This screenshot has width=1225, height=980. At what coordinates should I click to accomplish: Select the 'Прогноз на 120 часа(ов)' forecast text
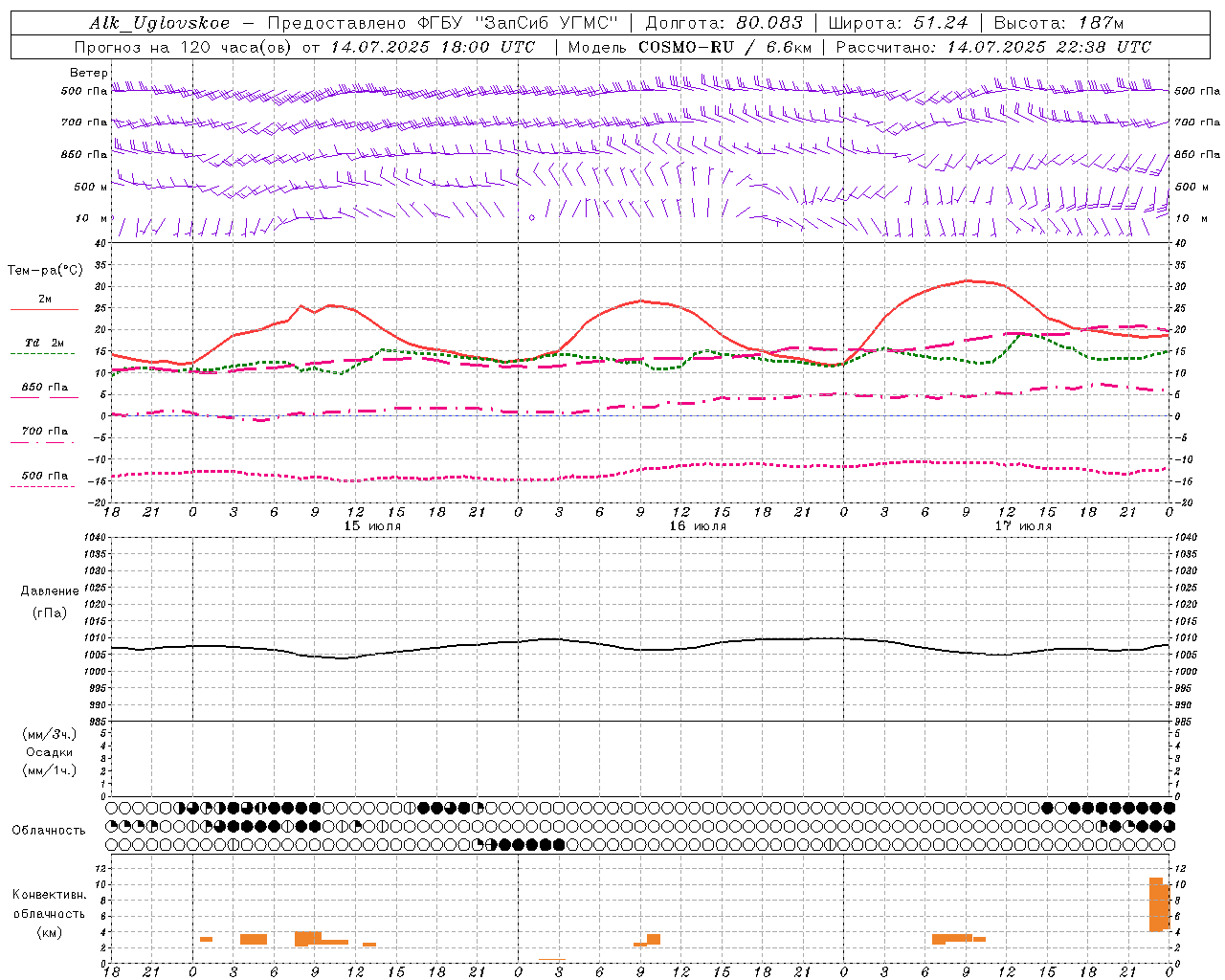coord(185,47)
